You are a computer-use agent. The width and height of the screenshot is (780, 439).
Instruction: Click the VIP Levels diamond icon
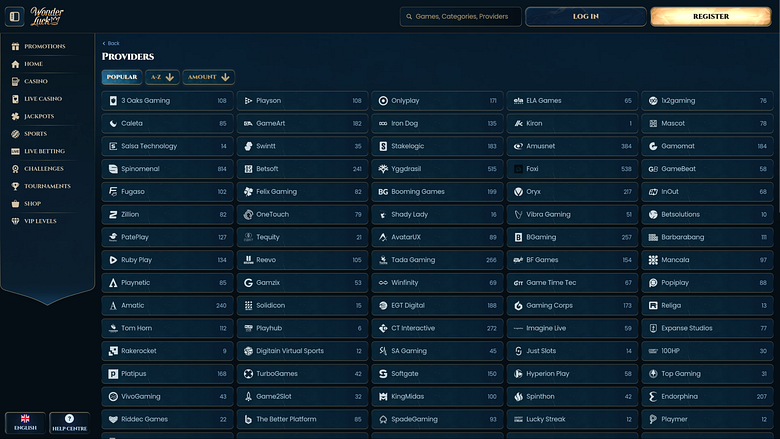click(15, 221)
